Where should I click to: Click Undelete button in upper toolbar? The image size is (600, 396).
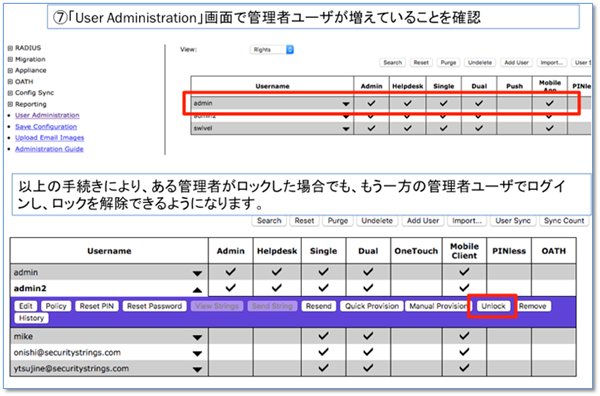click(480, 62)
